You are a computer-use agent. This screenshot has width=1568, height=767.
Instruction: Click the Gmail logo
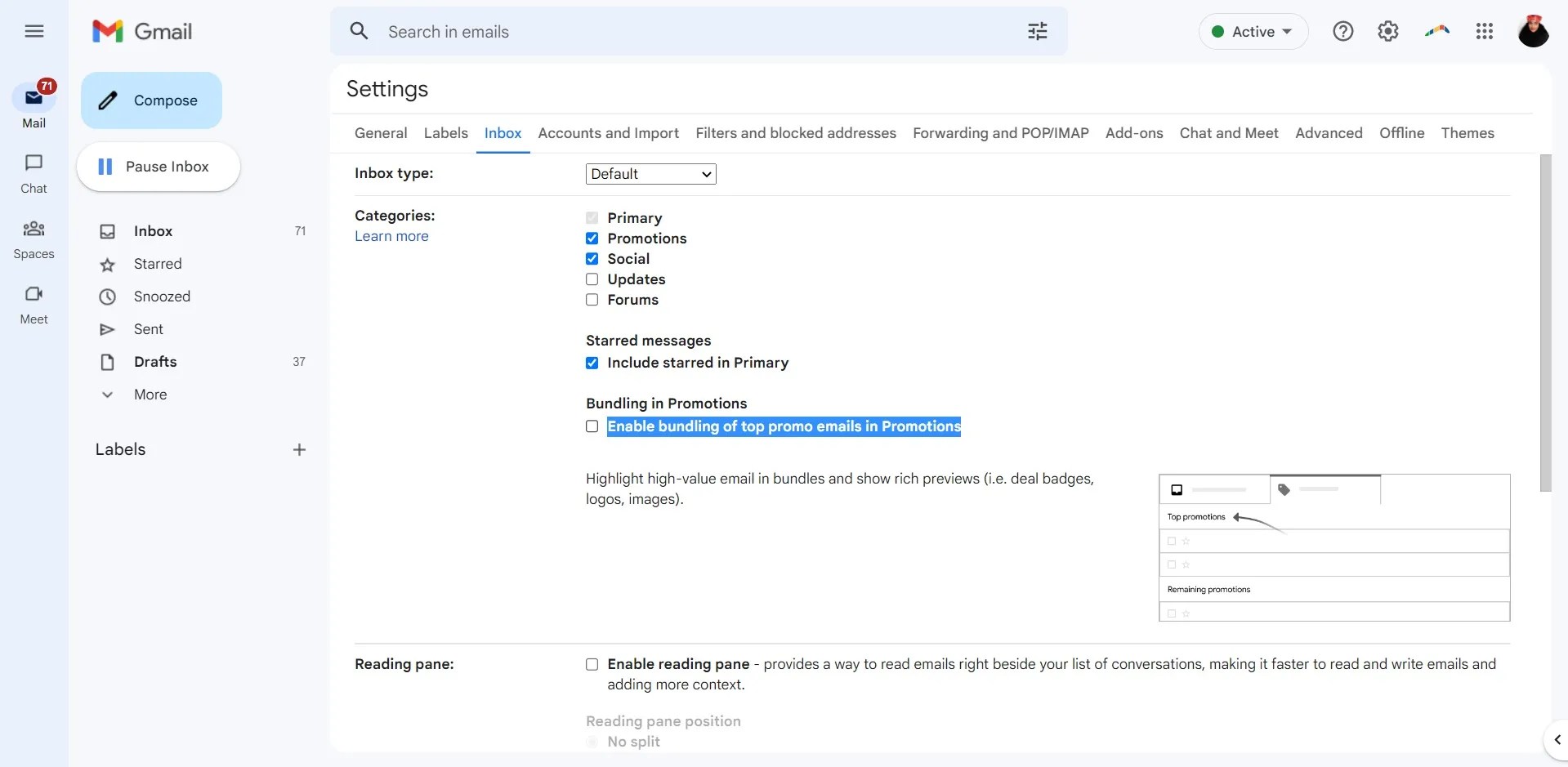tap(141, 31)
